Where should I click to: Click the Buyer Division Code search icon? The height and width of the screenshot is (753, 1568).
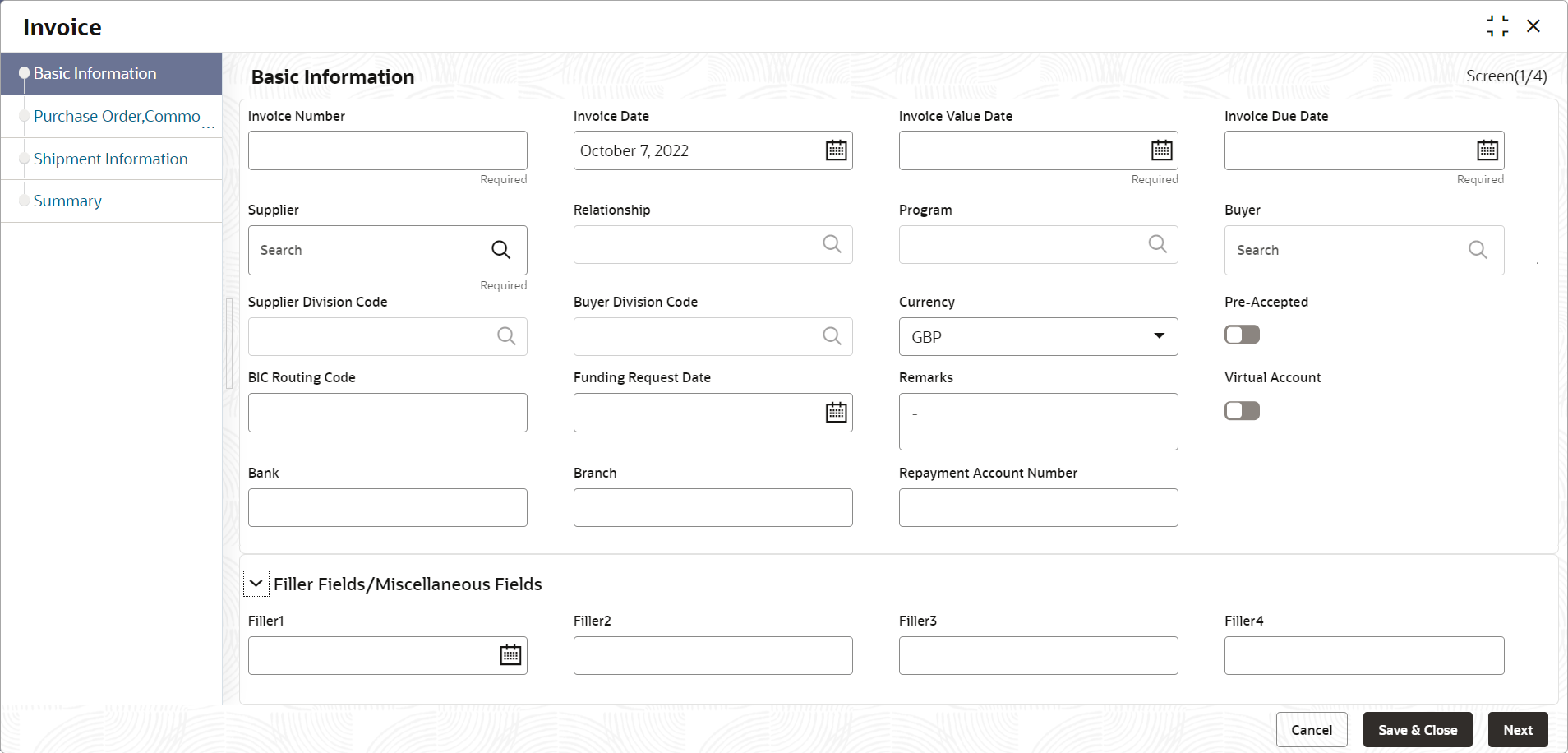(x=832, y=336)
